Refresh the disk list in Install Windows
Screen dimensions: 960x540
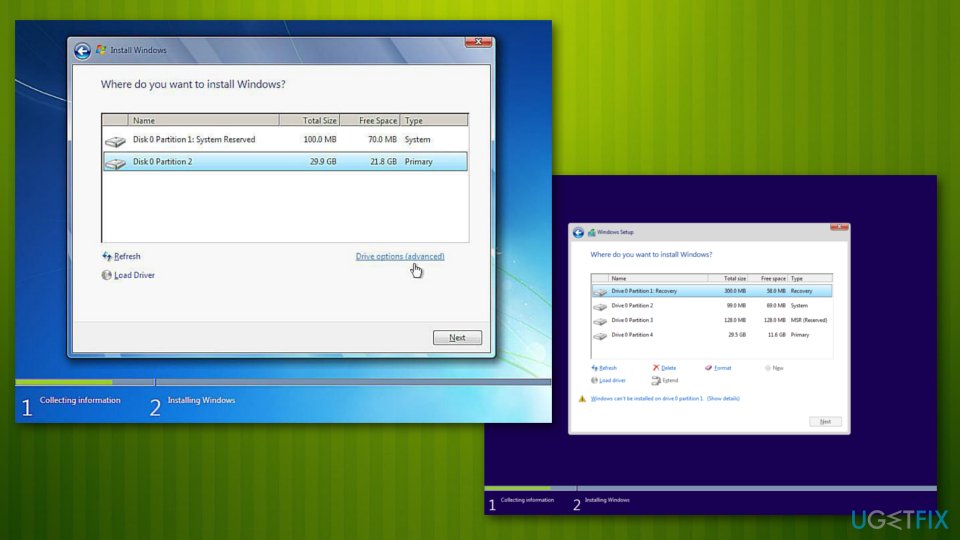(121, 257)
